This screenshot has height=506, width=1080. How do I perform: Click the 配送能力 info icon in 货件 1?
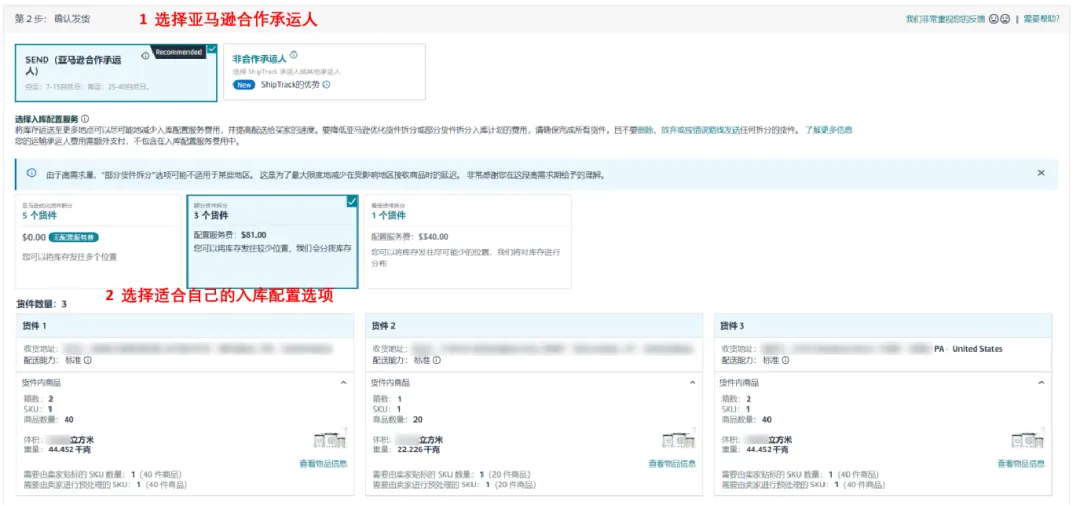coord(88,360)
